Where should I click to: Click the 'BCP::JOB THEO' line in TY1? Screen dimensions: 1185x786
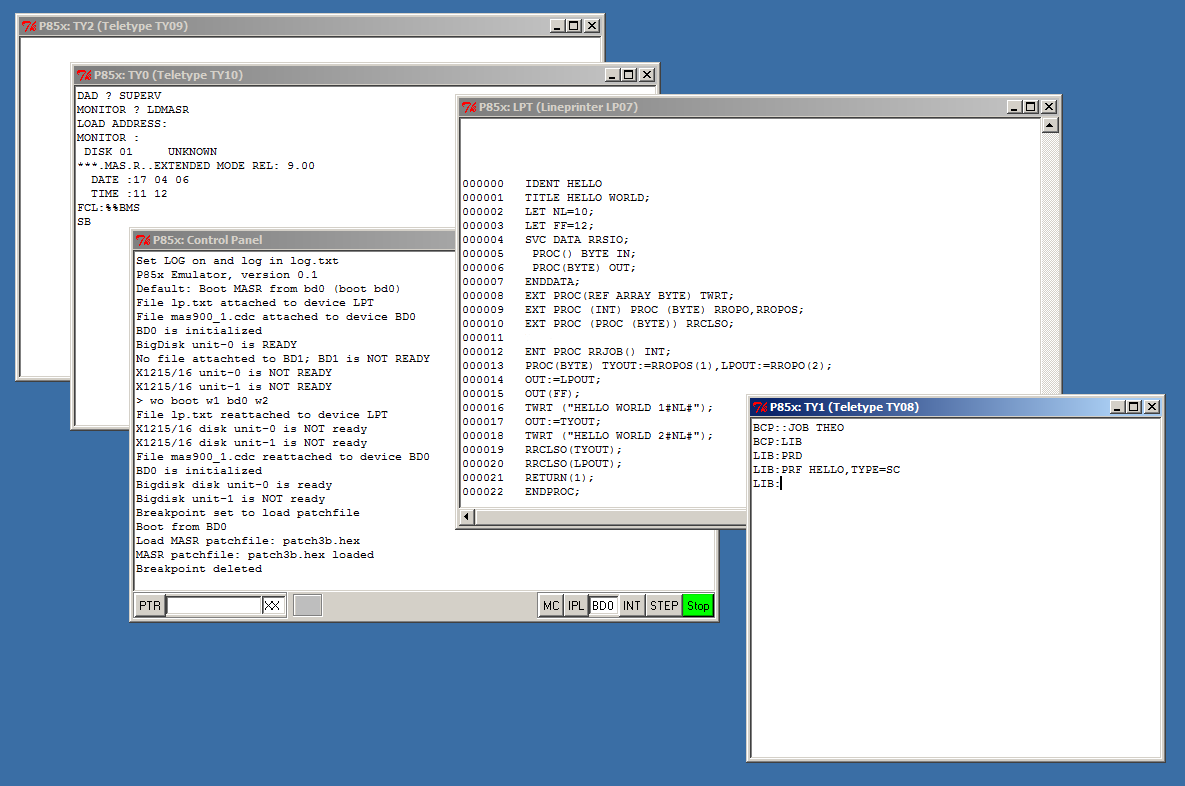(799, 428)
